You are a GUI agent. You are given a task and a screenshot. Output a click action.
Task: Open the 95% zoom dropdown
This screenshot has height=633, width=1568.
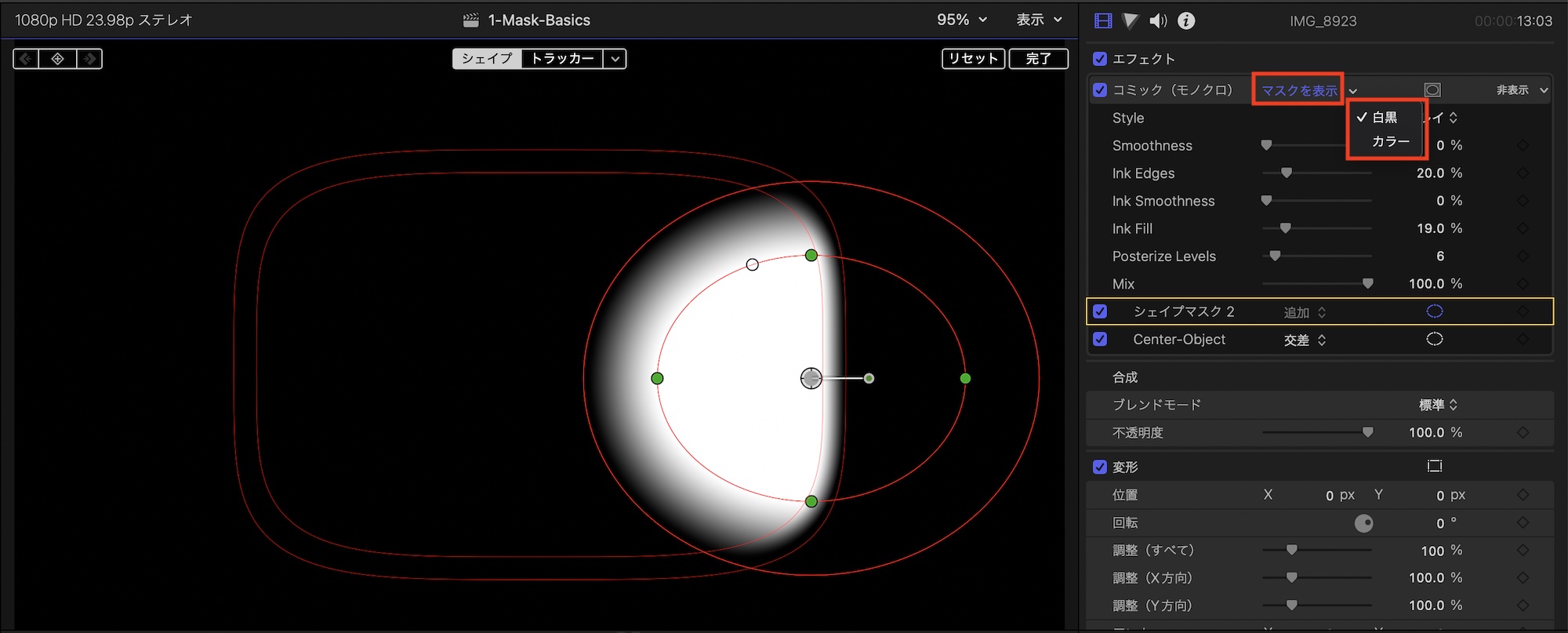tap(962, 20)
